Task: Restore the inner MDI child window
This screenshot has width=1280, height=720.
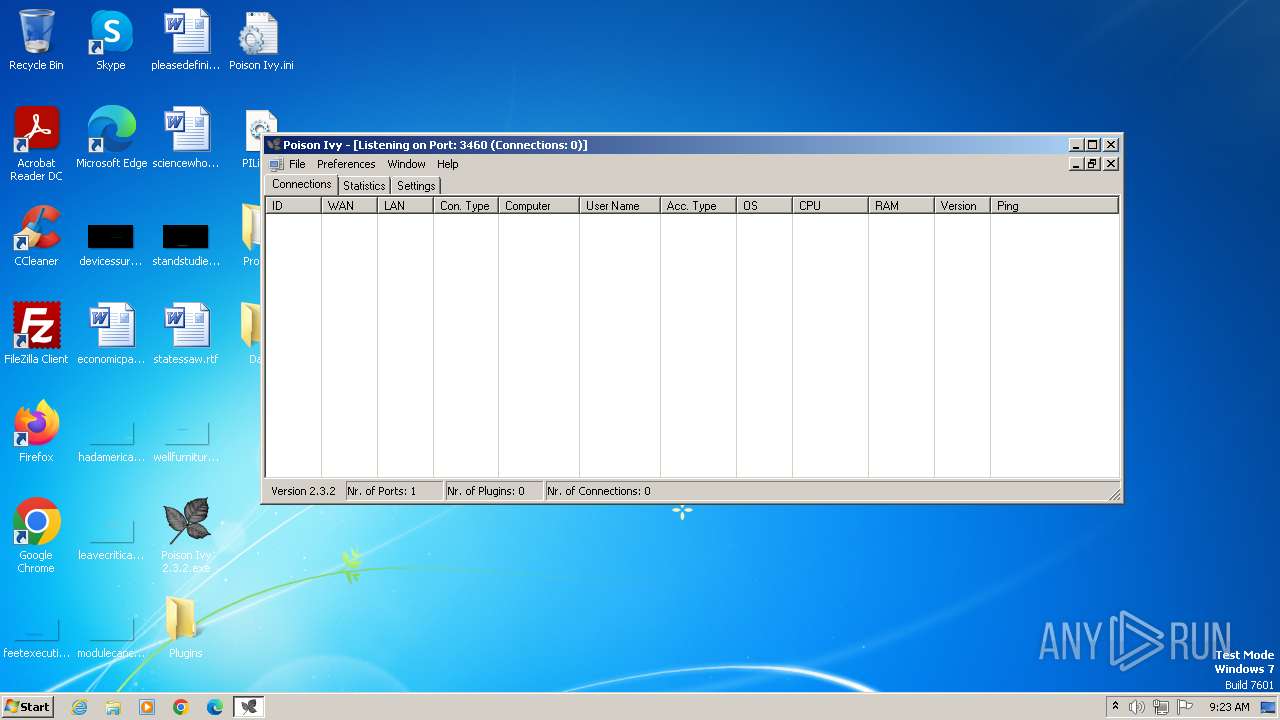Action: click(x=1093, y=164)
